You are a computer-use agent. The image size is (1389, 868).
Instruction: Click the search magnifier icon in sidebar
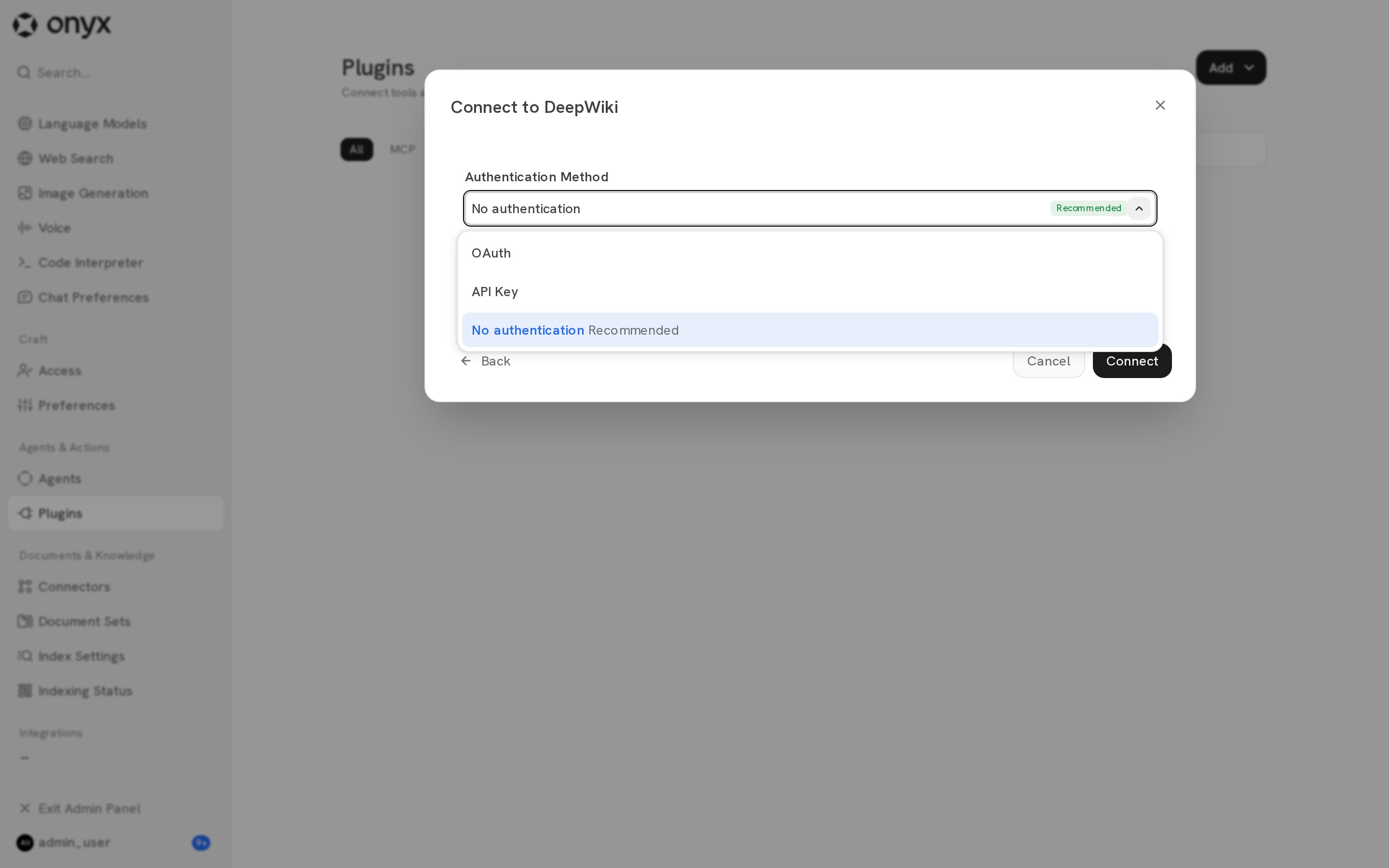tap(24, 72)
